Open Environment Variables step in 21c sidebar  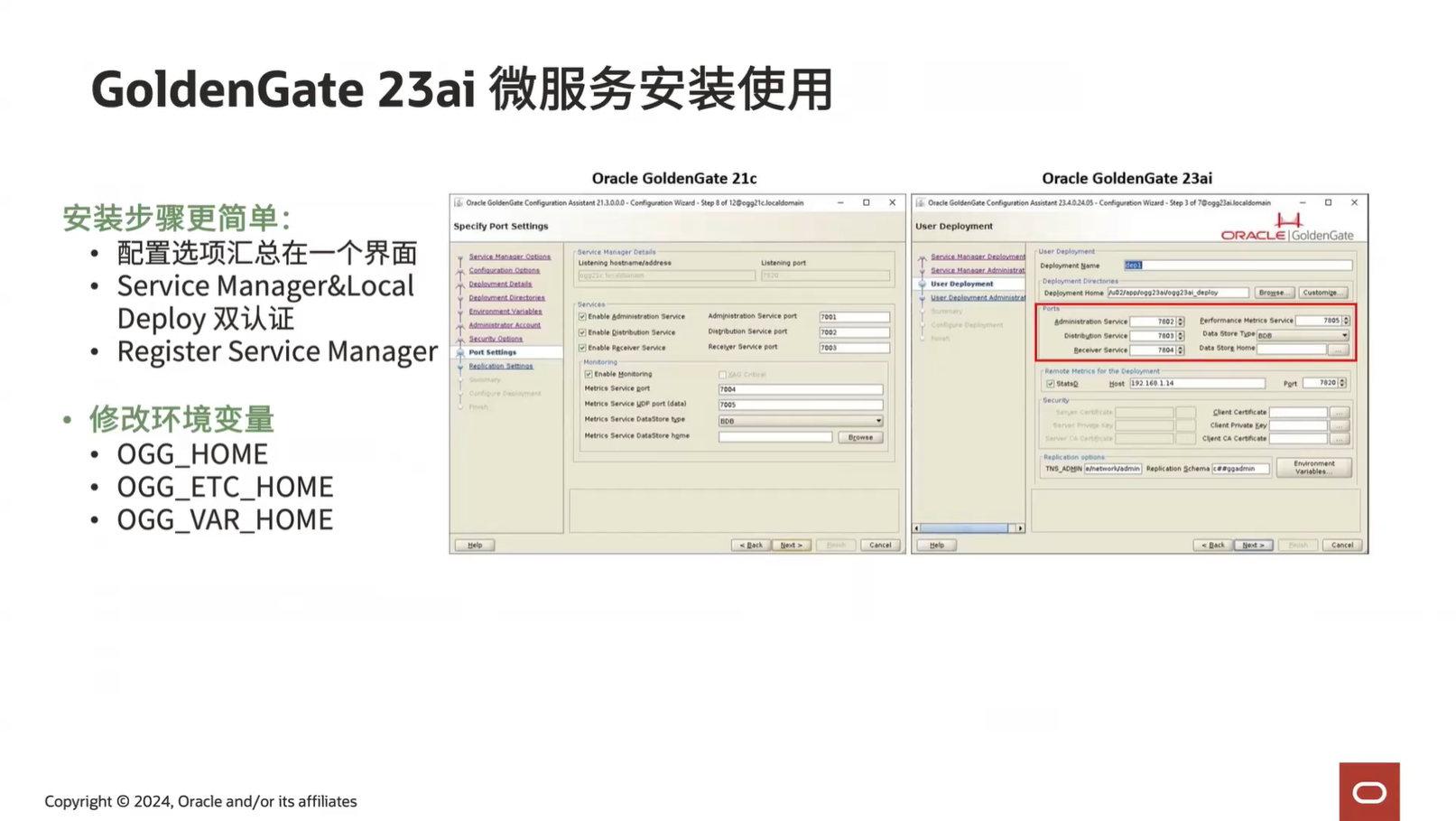click(505, 312)
